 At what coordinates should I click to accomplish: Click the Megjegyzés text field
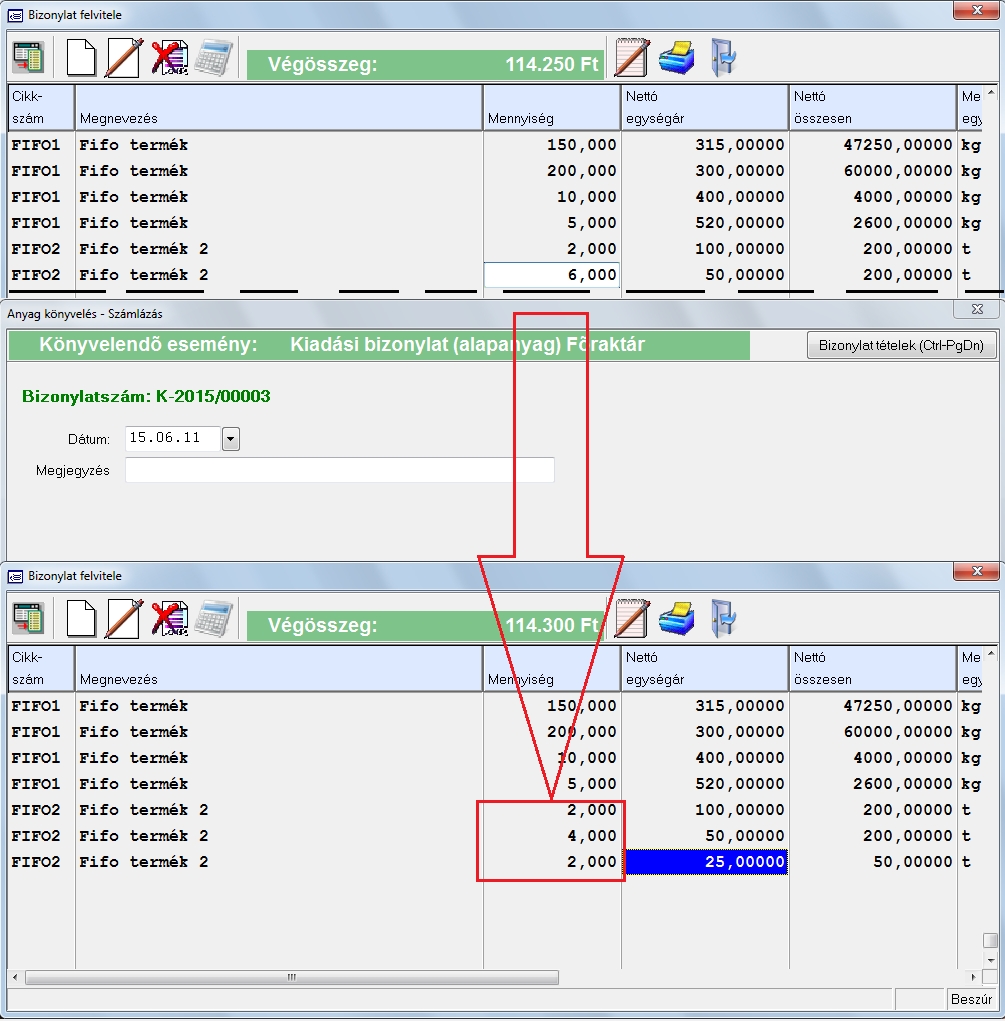pyautogui.click(x=339, y=470)
